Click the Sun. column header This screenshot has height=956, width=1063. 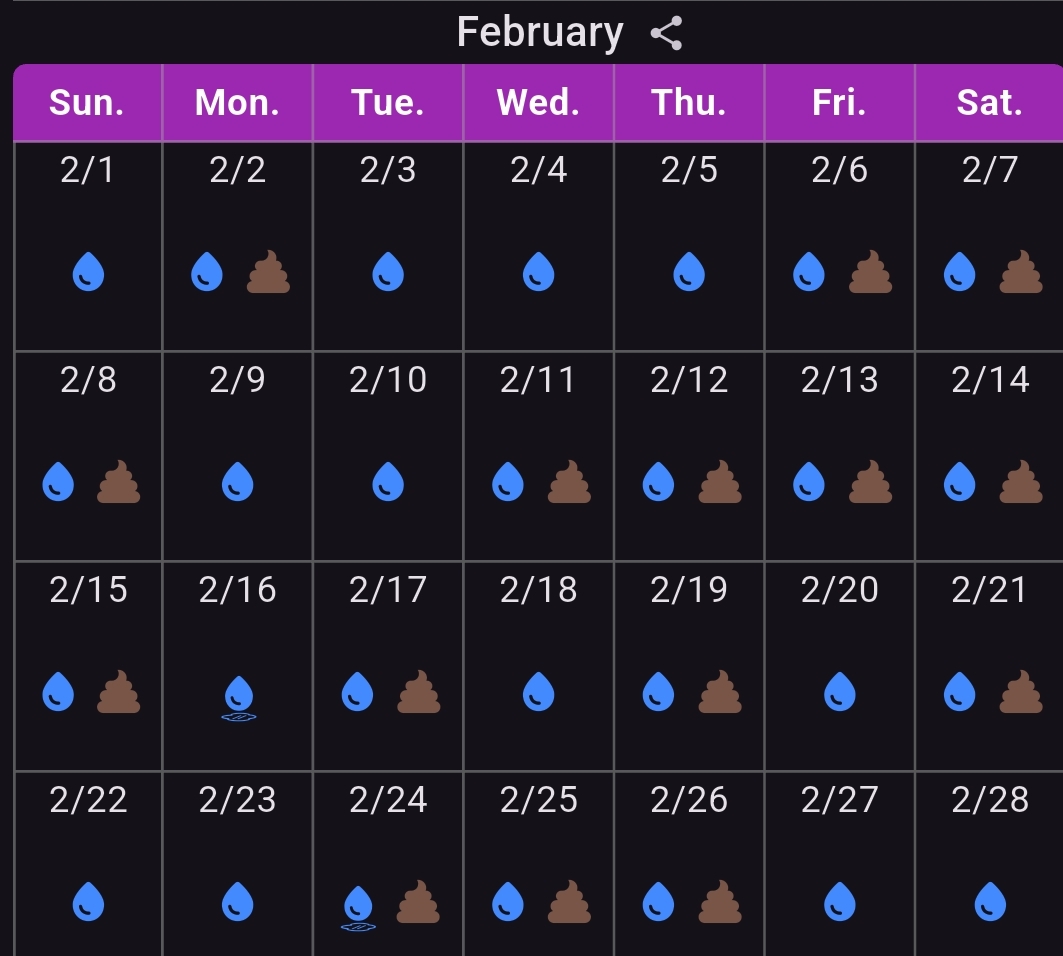click(87, 103)
